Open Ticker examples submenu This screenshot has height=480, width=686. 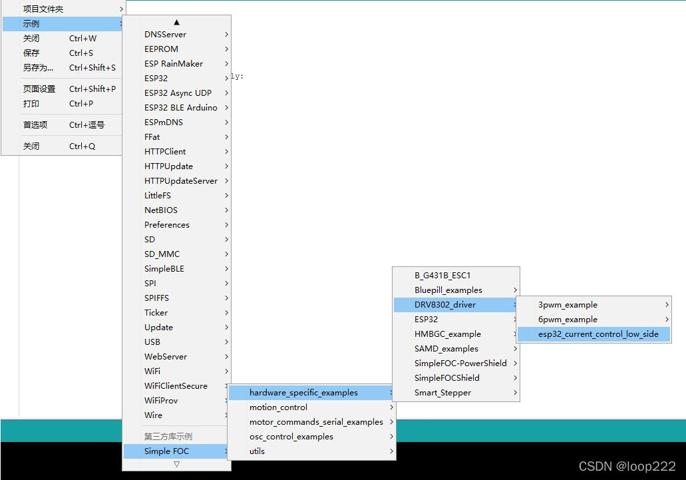(177, 313)
